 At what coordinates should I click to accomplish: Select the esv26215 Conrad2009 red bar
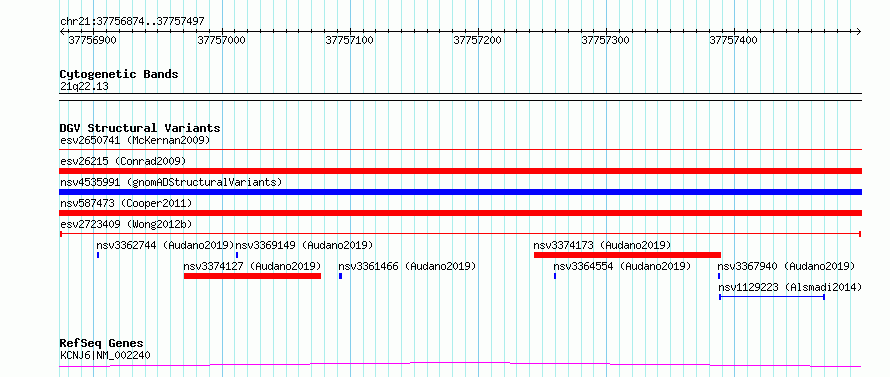(x=460, y=171)
